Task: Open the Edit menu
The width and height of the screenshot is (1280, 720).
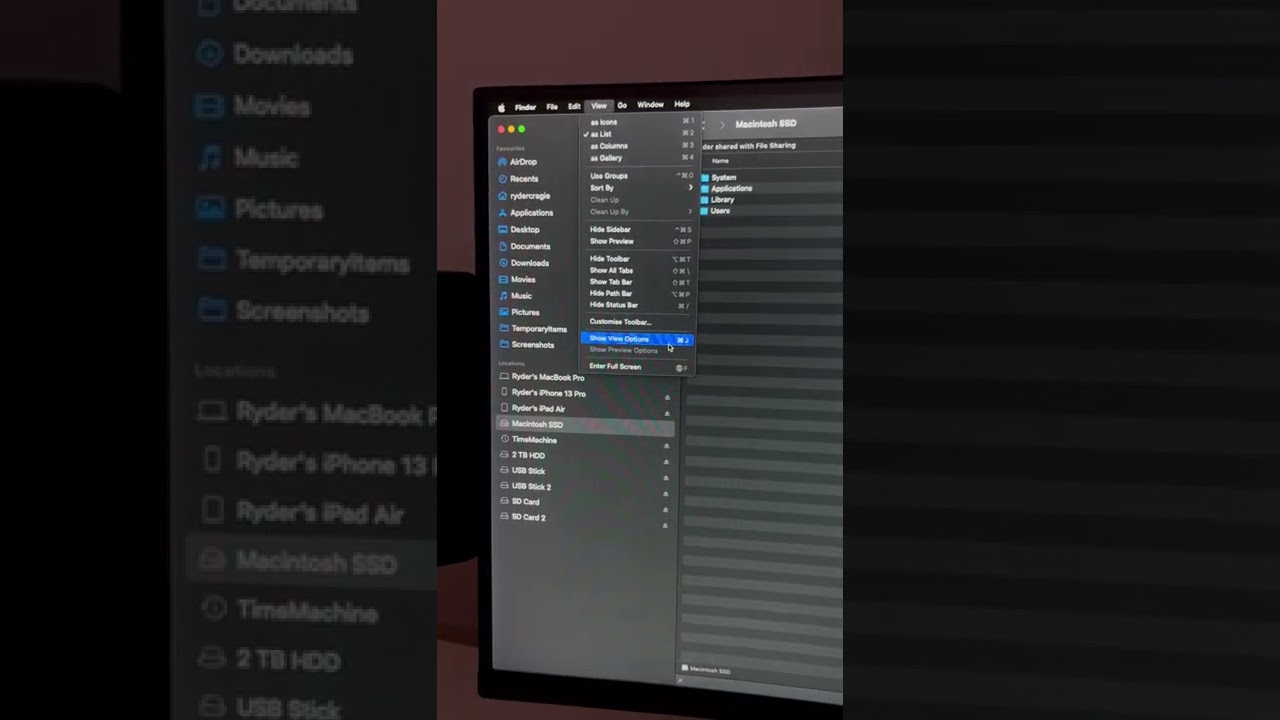Action: [574, 106]
